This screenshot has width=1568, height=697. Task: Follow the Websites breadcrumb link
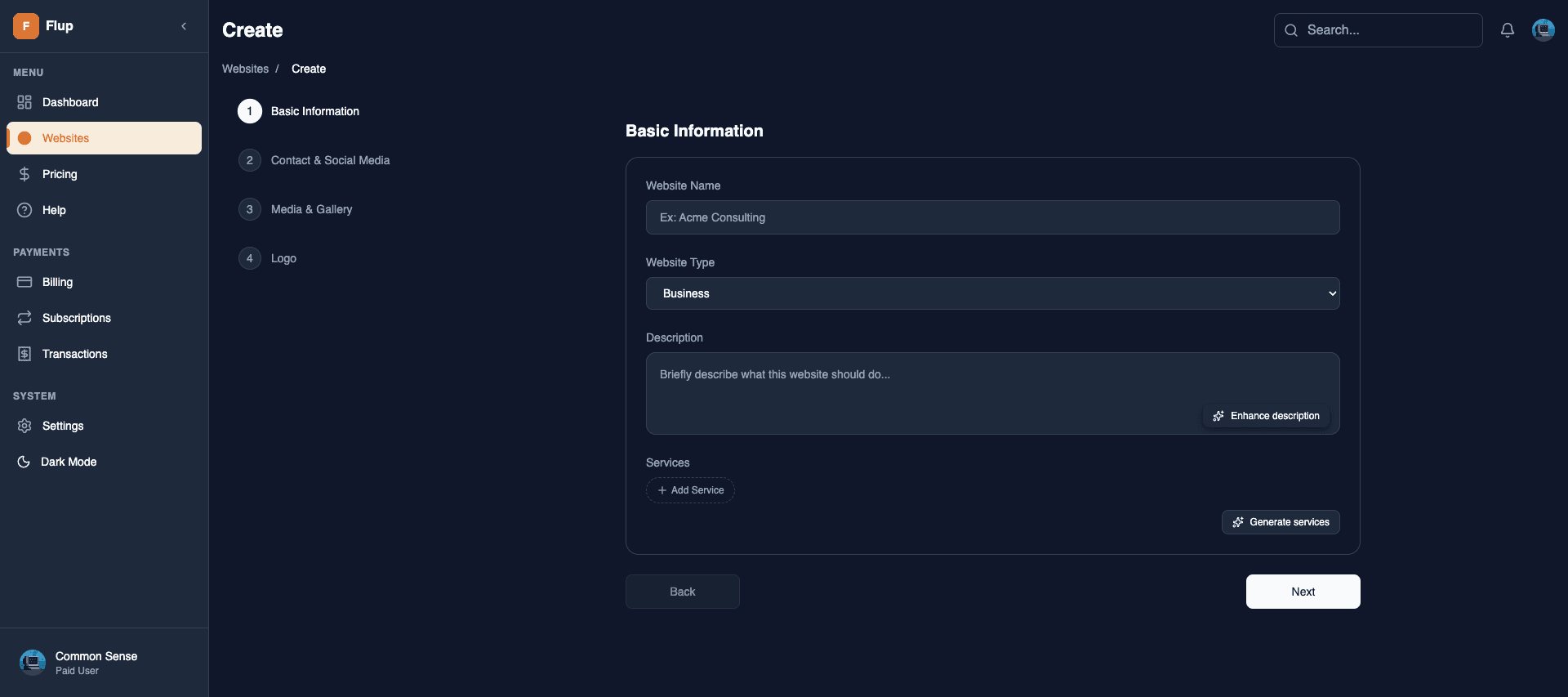click(245, 69)
